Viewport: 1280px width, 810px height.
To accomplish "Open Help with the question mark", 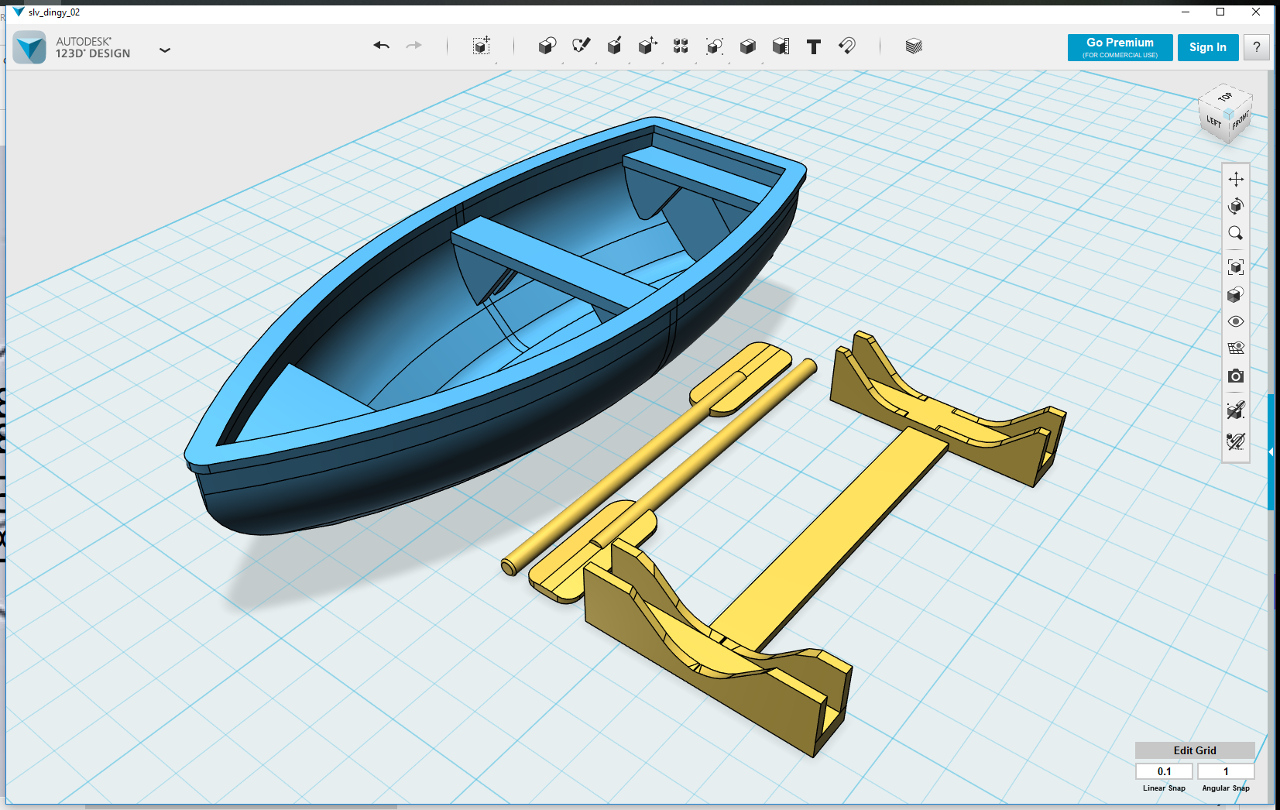I will tap(1256, 47).
